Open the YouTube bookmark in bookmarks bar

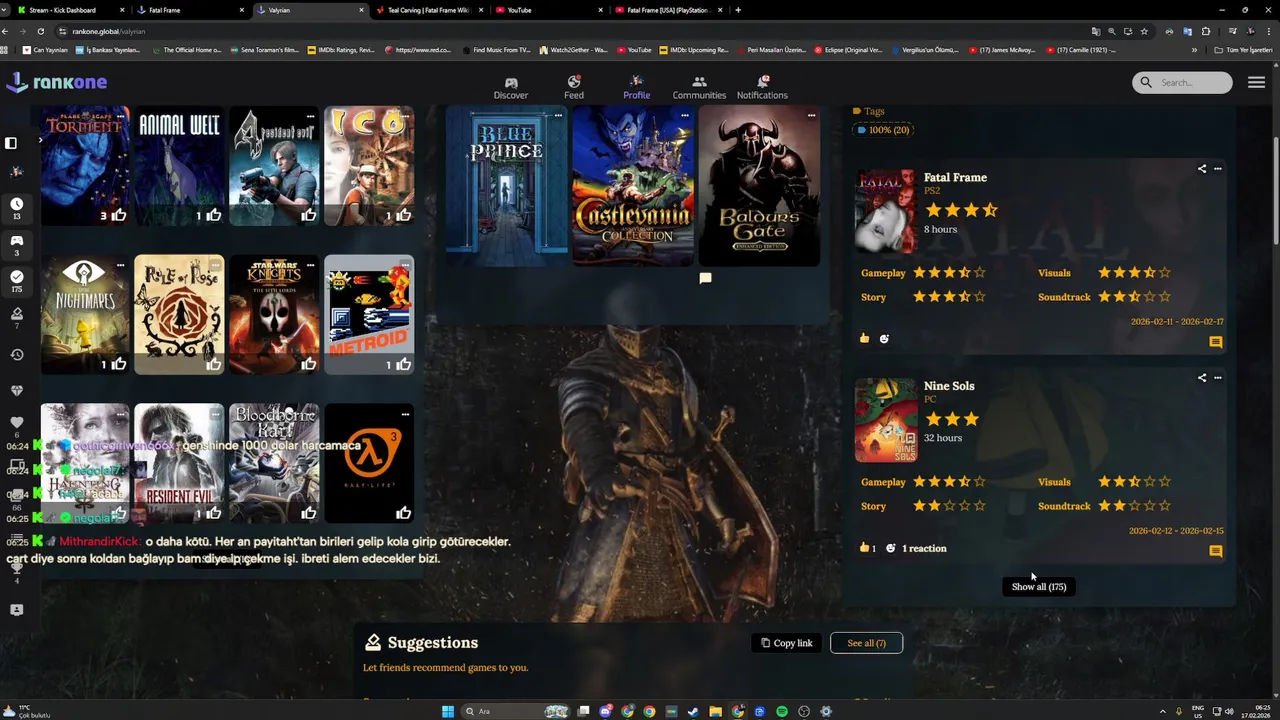634,50
